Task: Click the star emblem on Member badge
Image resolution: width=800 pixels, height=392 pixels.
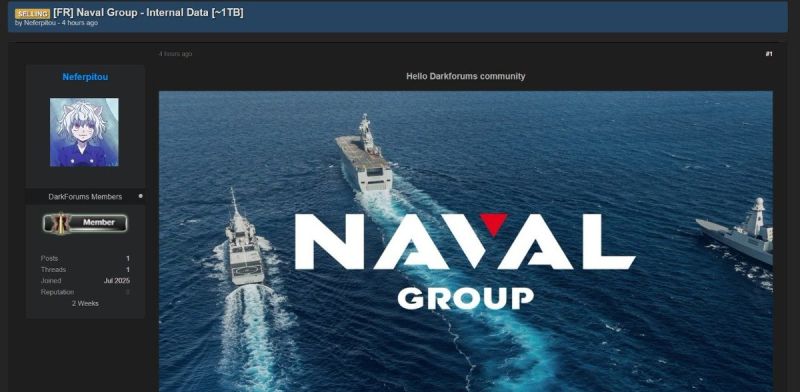Action: pos(61,223)
